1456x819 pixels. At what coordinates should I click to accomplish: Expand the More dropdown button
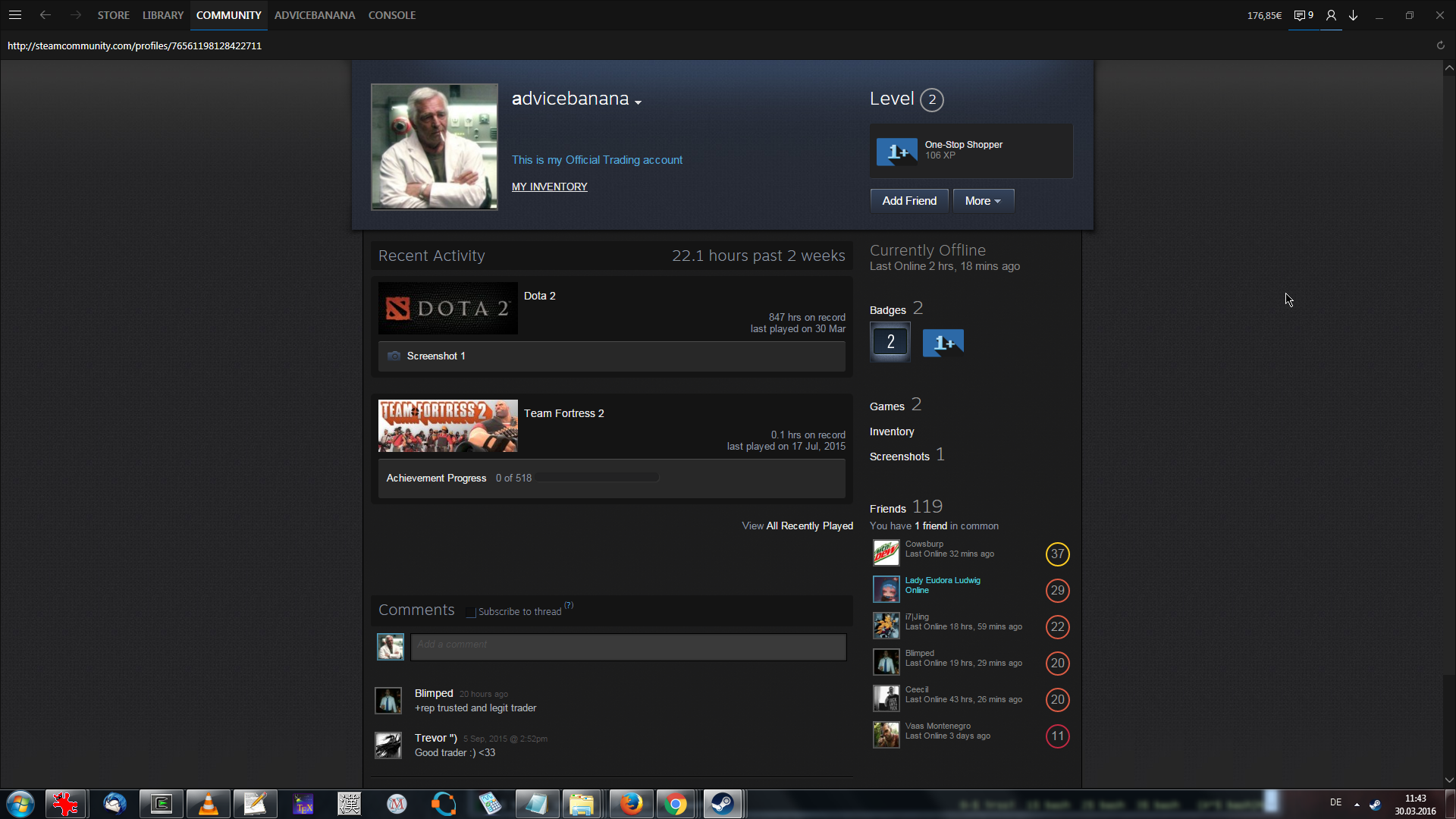[983, 201]
